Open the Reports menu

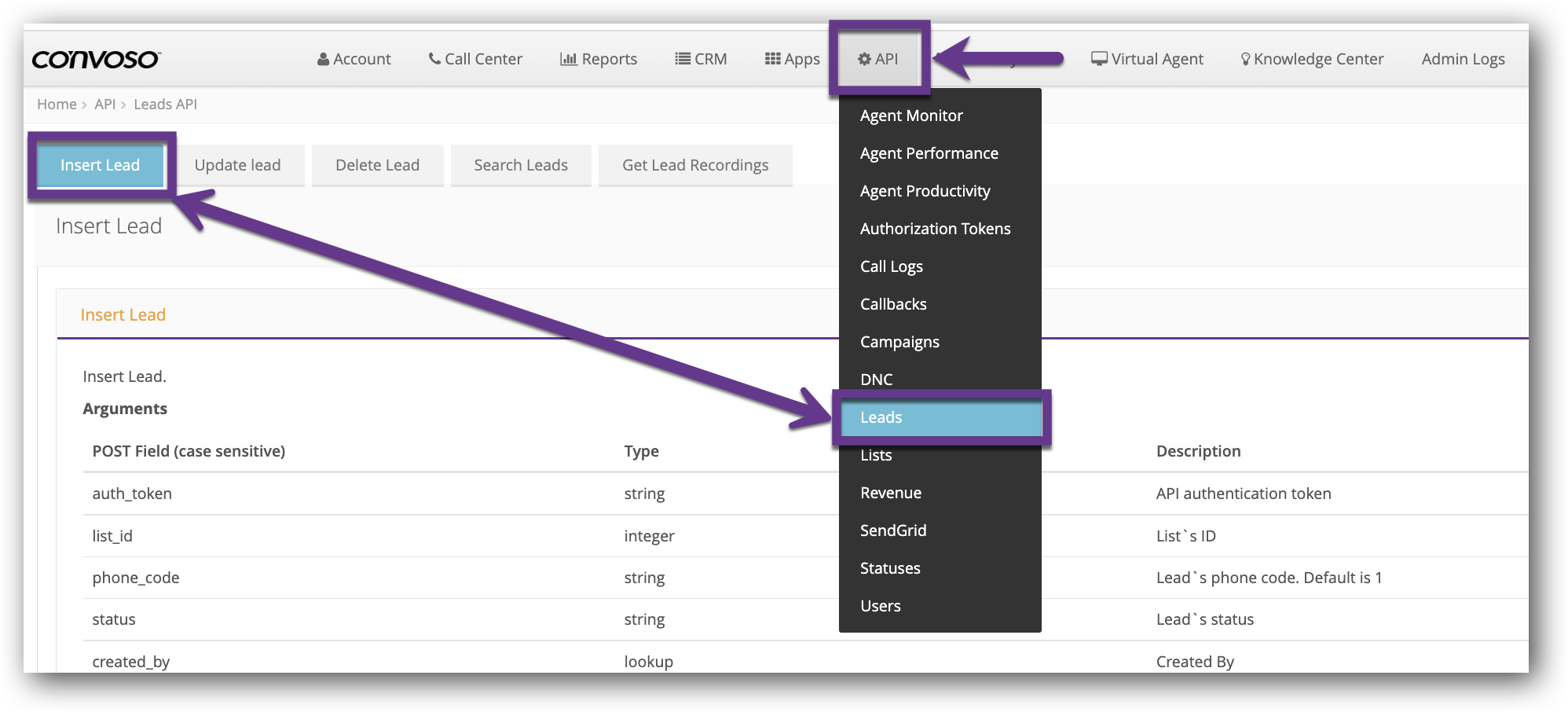599,59
